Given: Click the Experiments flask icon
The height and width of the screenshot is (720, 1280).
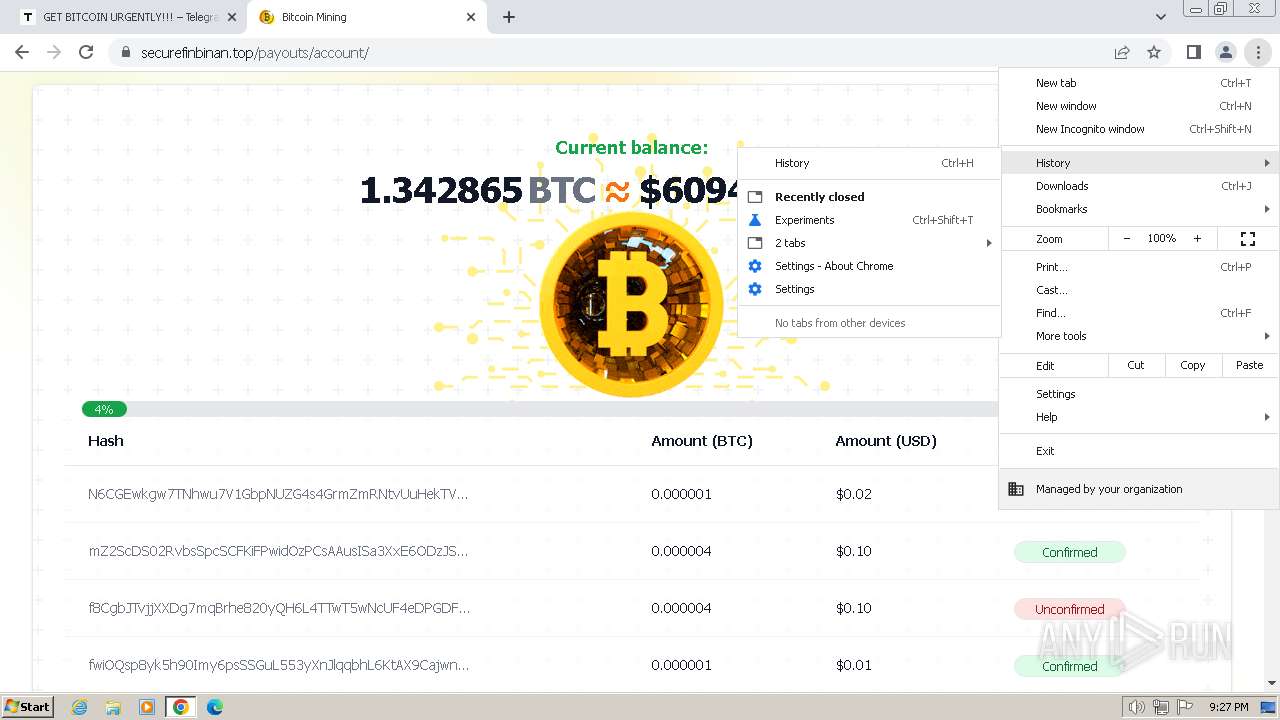Looking at the screenshot, I should tap(755, 220).
